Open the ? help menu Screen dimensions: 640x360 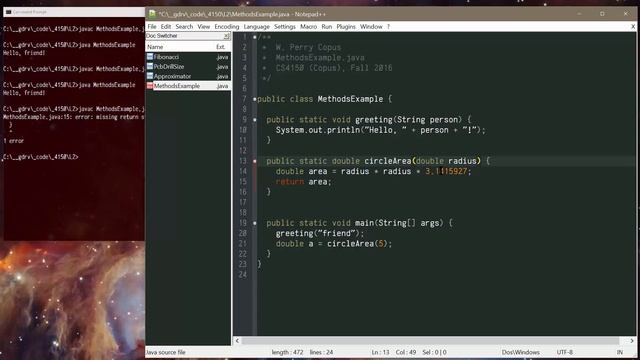tap(388, 27)
